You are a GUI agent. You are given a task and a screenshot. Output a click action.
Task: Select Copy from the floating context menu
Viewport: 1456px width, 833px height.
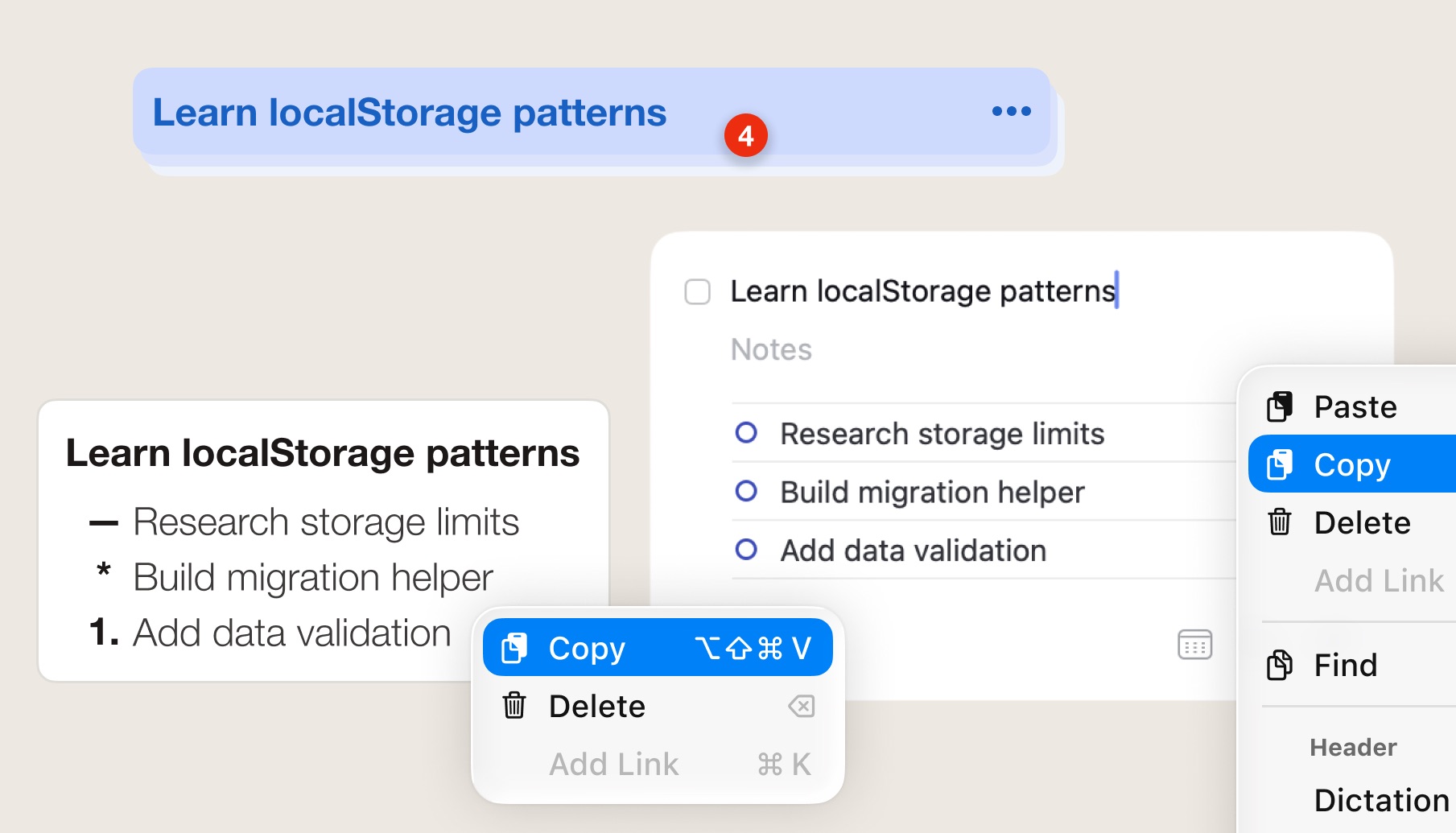[586, 646]
